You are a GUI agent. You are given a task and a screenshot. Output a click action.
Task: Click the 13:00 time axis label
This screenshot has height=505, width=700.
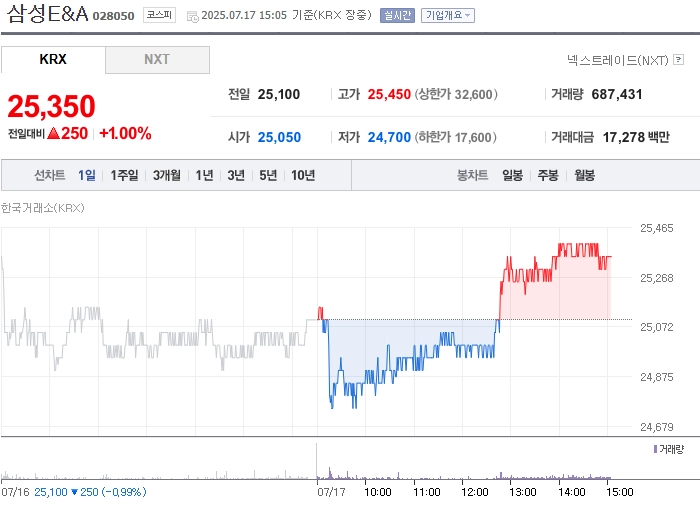tap(523, 492)
